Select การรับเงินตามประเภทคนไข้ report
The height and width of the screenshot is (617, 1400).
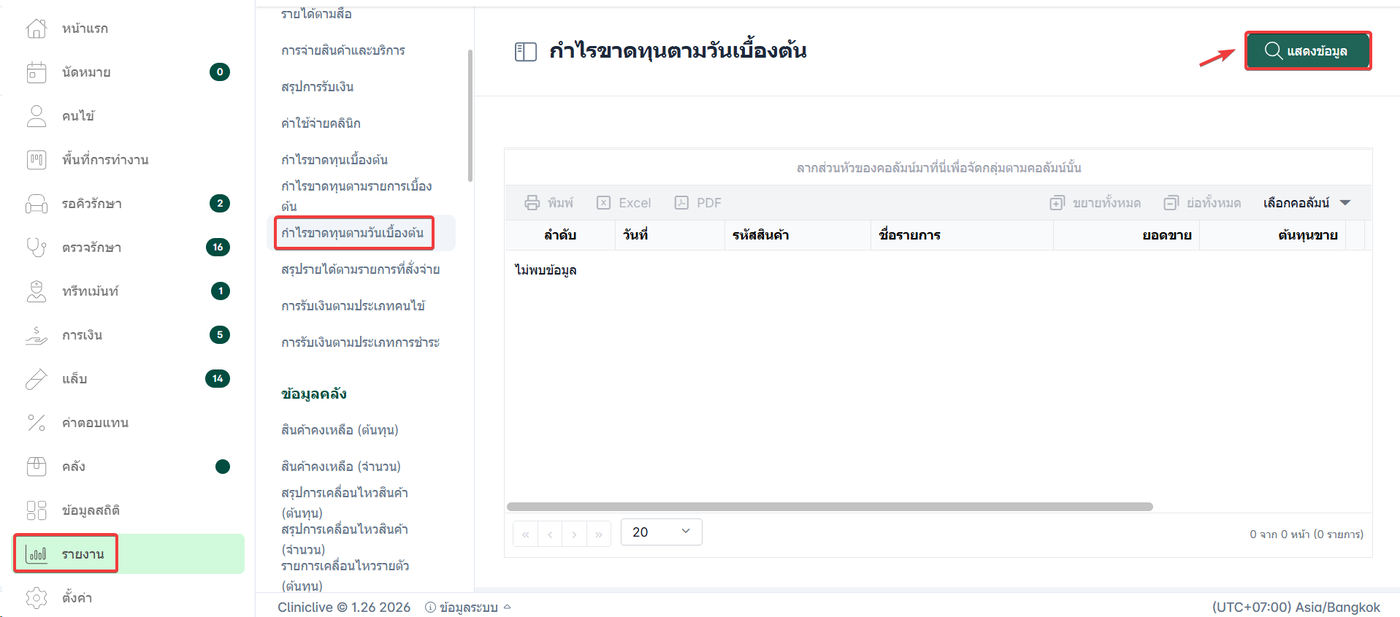click(x=354, y=306)
